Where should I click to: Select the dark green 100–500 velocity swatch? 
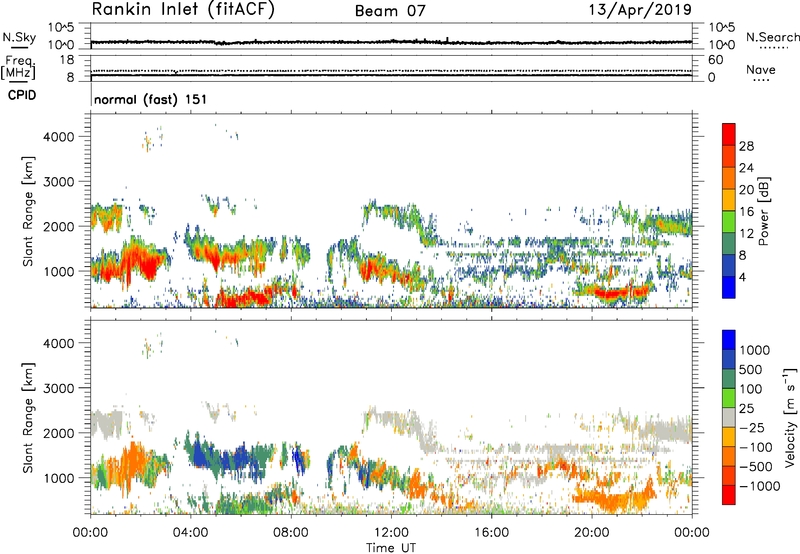729,379
